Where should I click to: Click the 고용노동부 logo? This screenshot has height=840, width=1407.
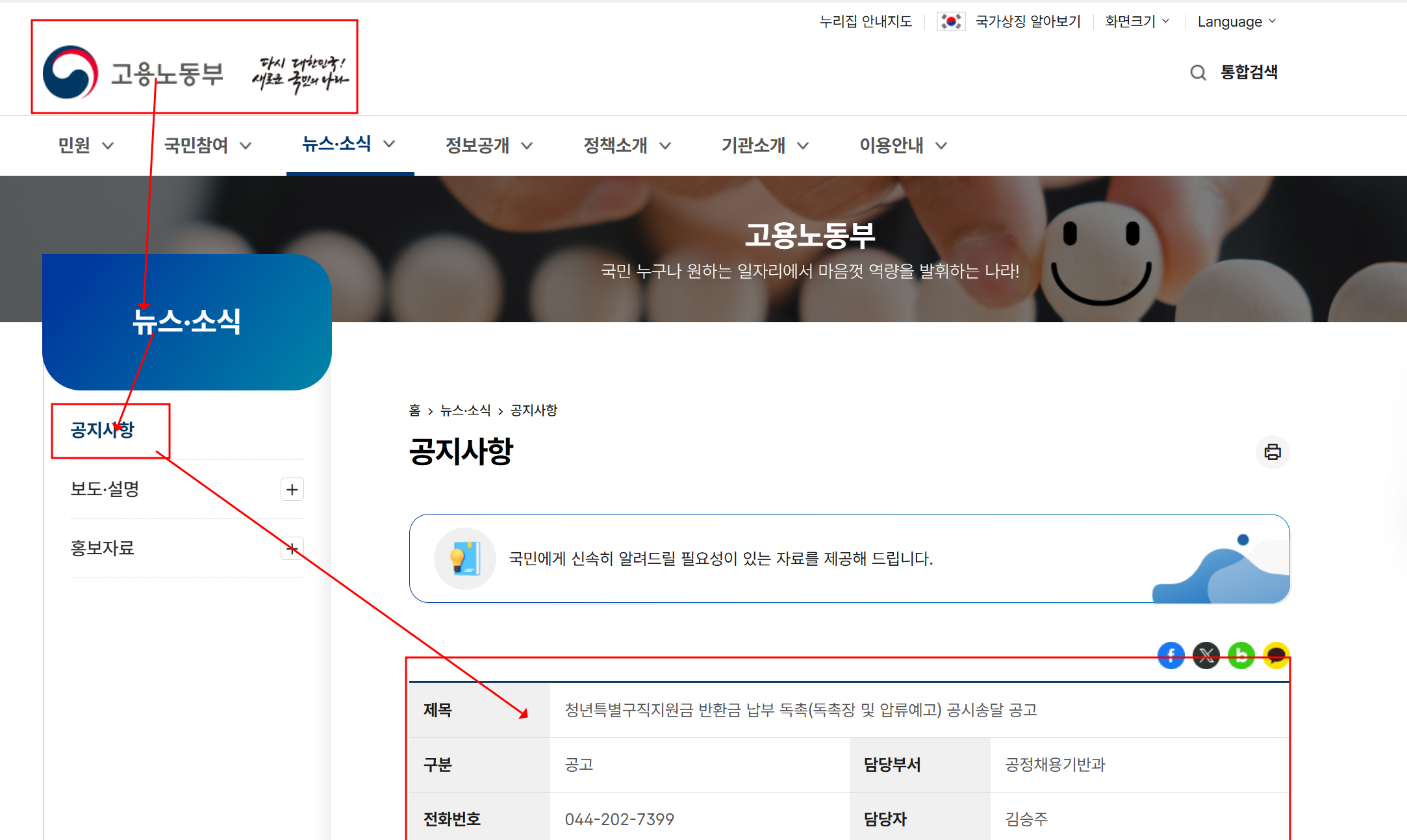(133, 72)
